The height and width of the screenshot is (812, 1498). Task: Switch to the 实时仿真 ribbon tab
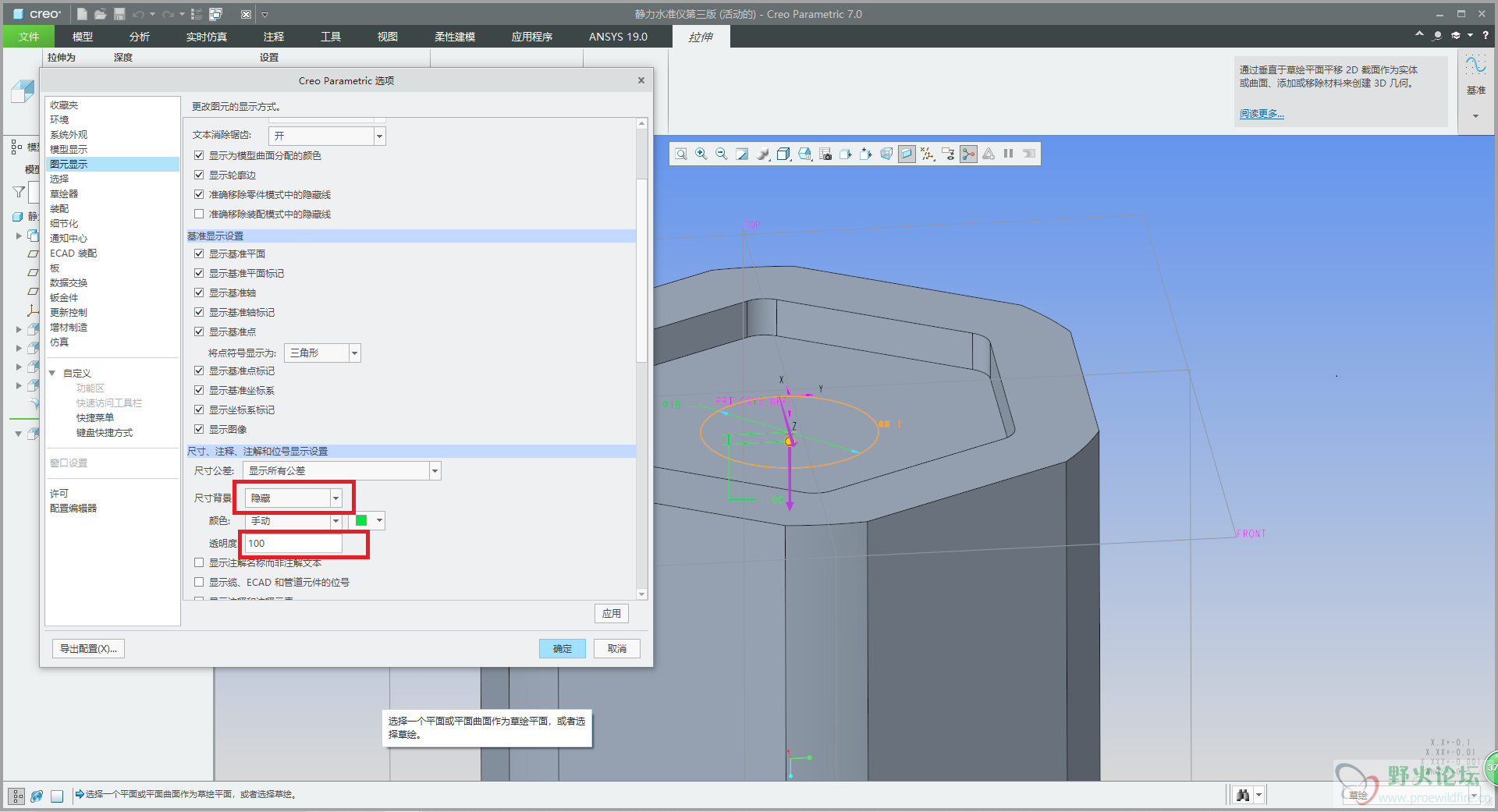(207, 37)
